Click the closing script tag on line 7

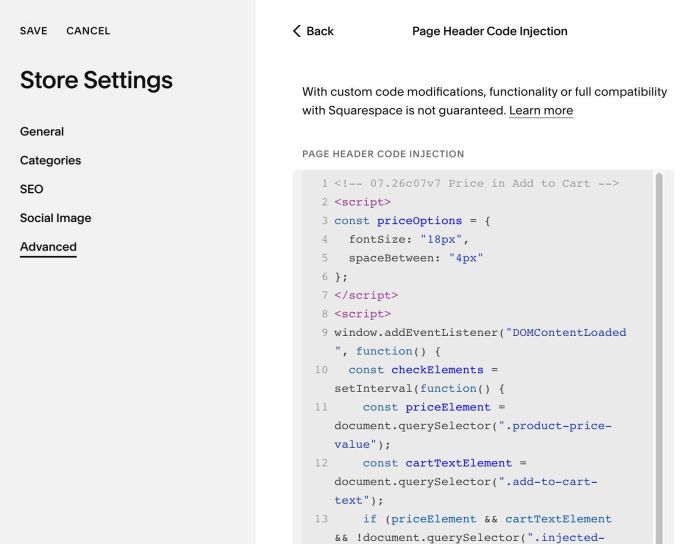366,295
